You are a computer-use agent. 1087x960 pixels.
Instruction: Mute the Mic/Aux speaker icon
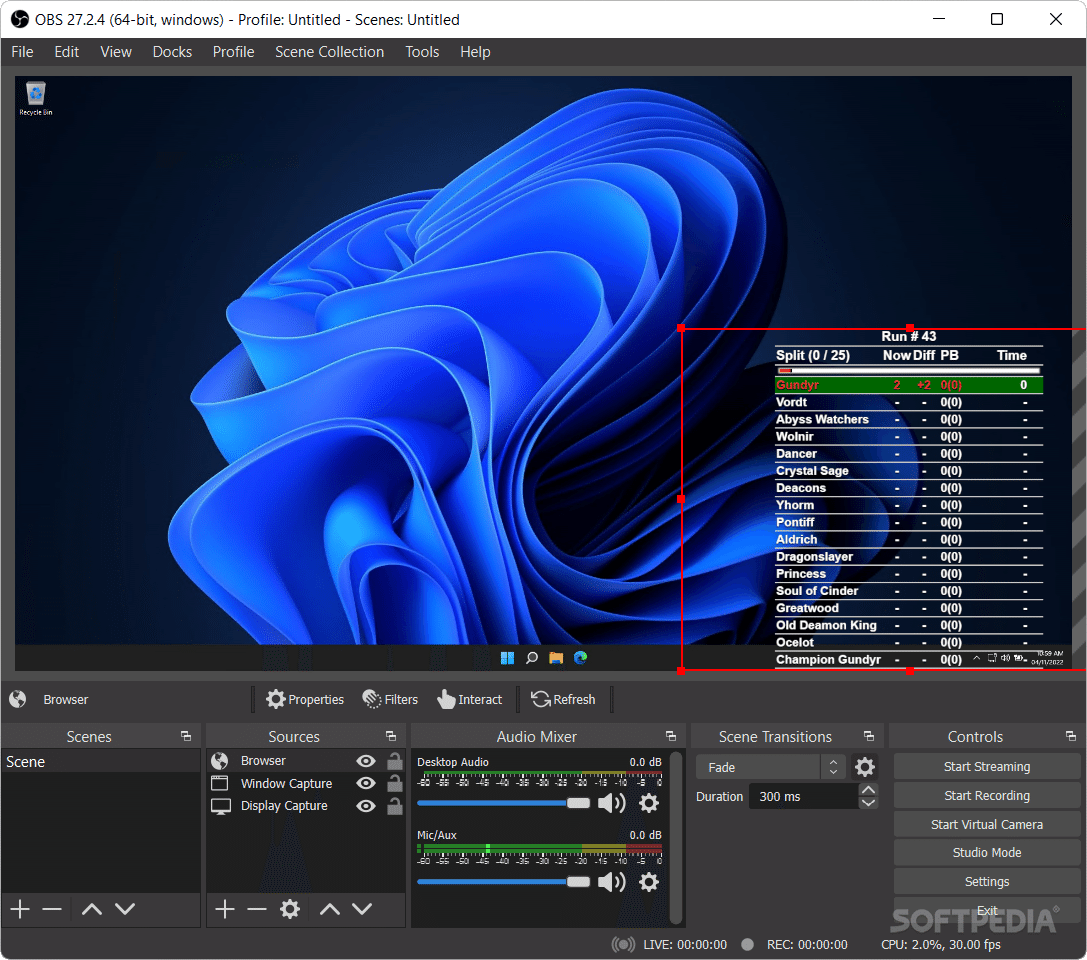click(x=611, y=882)
